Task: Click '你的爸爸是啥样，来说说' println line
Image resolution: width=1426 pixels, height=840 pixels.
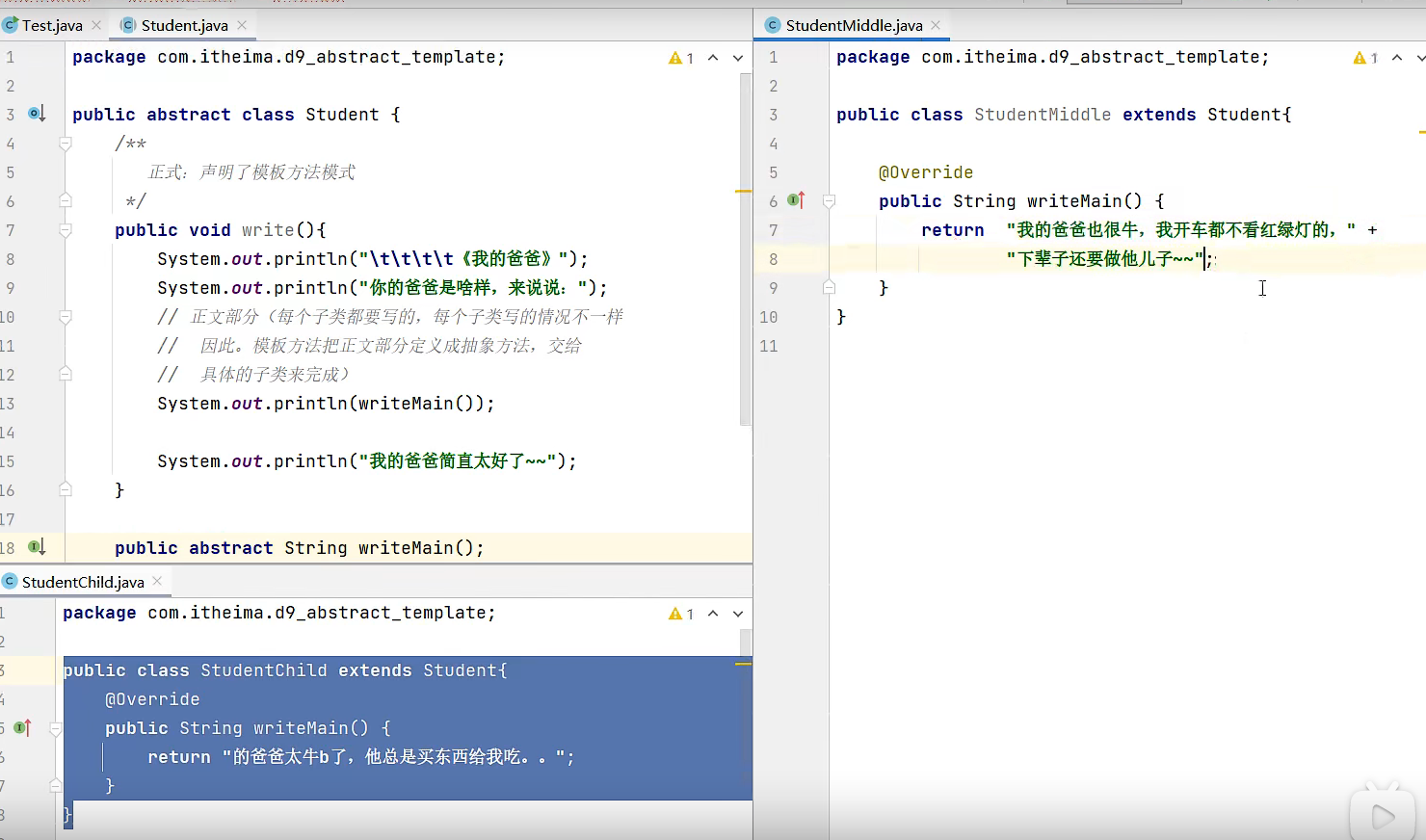Action: 383,288
